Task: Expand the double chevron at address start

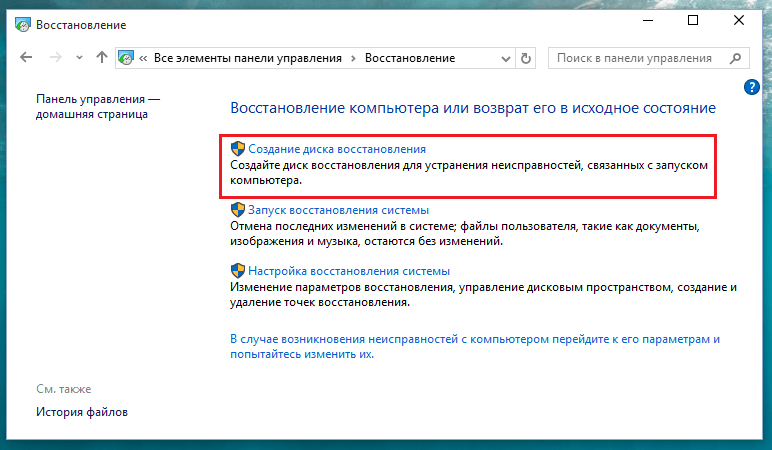Action: pos(144,58)
